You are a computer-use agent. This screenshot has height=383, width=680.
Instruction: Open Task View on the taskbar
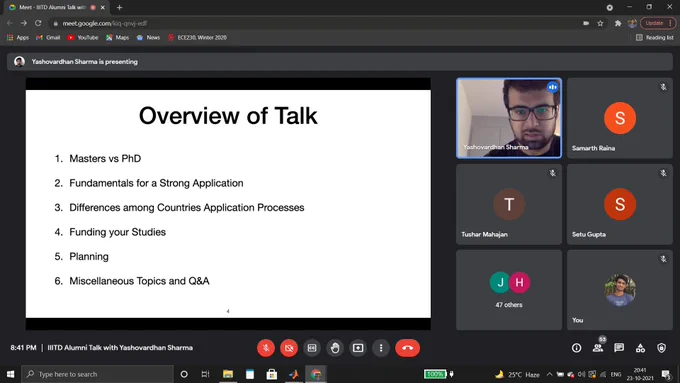point(206,374)
